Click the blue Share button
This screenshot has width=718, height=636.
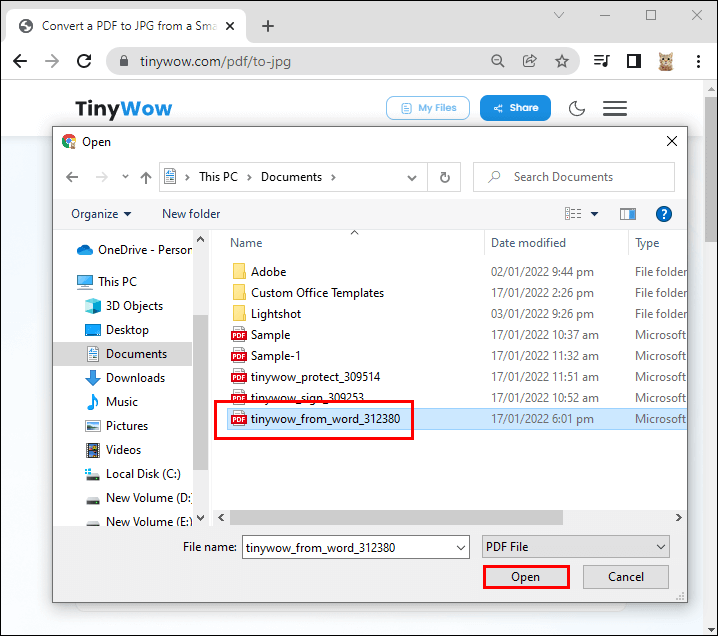[x=515, y=108]
